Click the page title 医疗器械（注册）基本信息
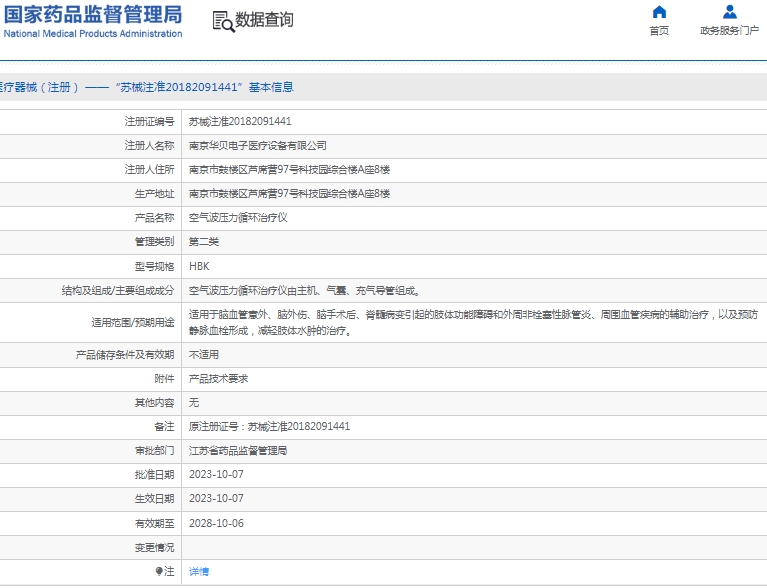Viewport: 767px width, 588px height. [146, 87]
